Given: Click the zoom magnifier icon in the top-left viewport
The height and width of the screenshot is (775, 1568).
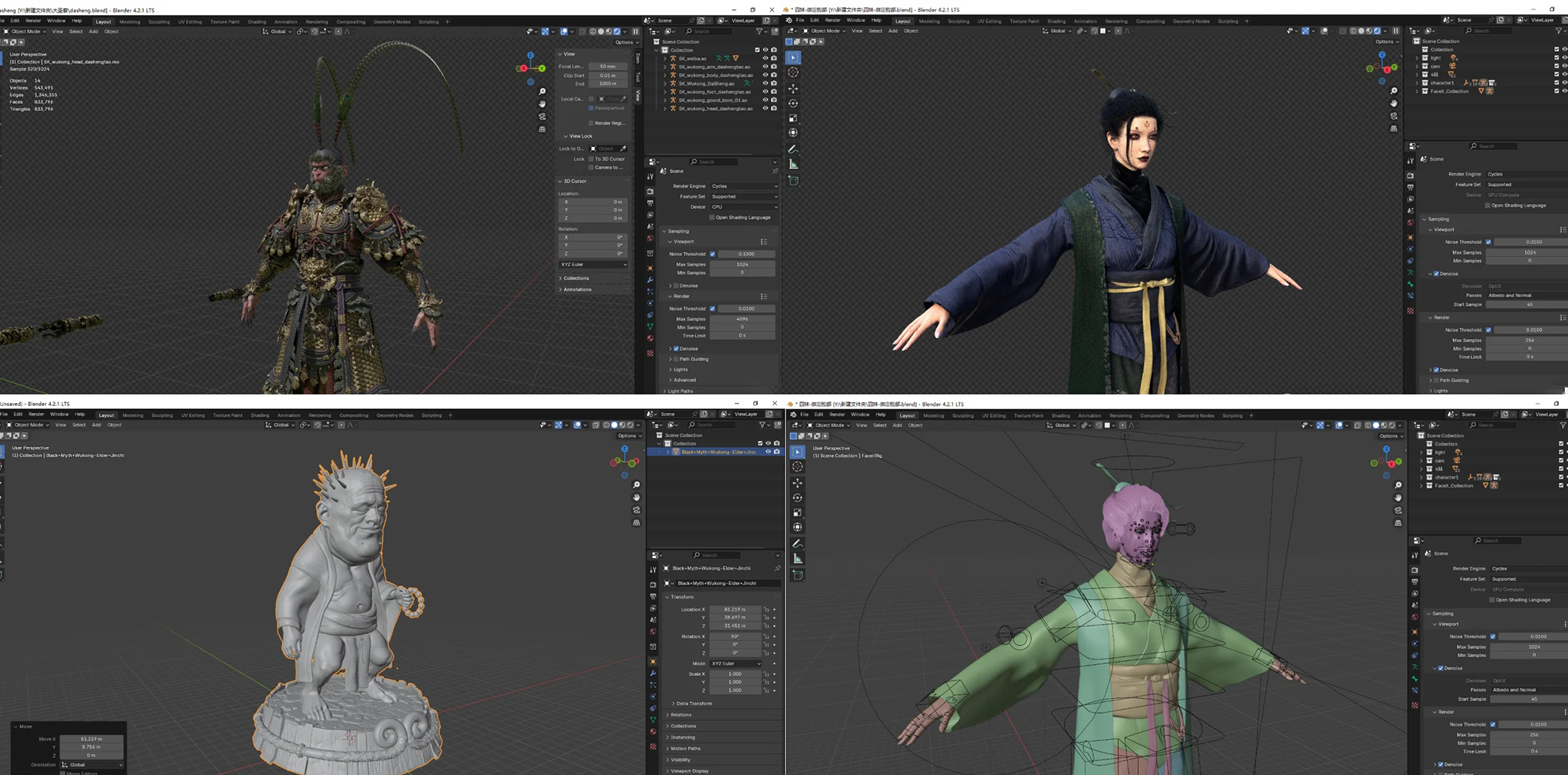Looking at the screenshot, I should [542, 92].
